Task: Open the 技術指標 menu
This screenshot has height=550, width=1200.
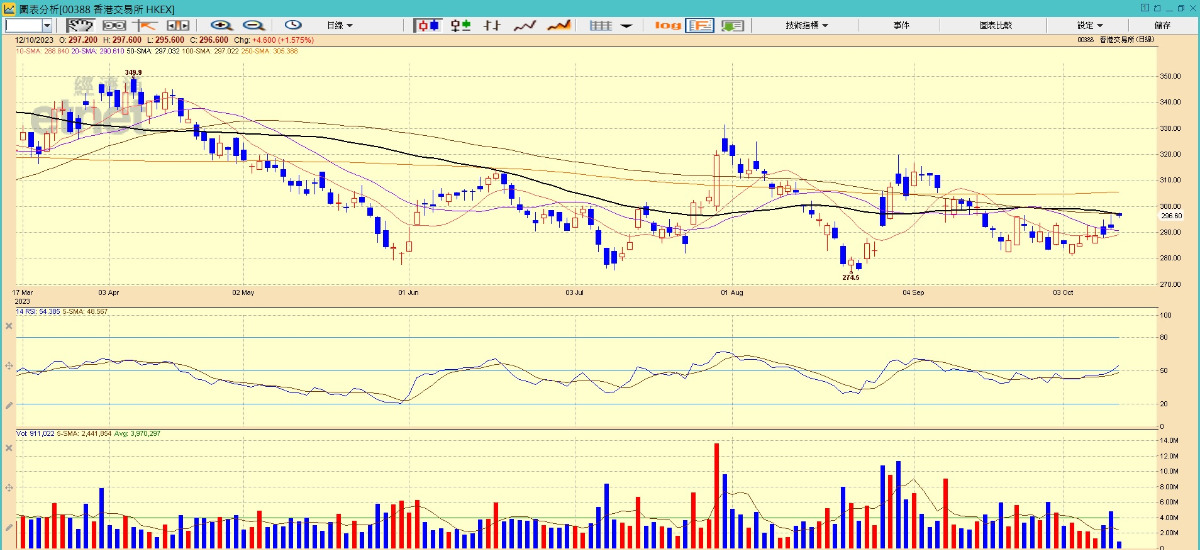Action: tap(806, 25)
